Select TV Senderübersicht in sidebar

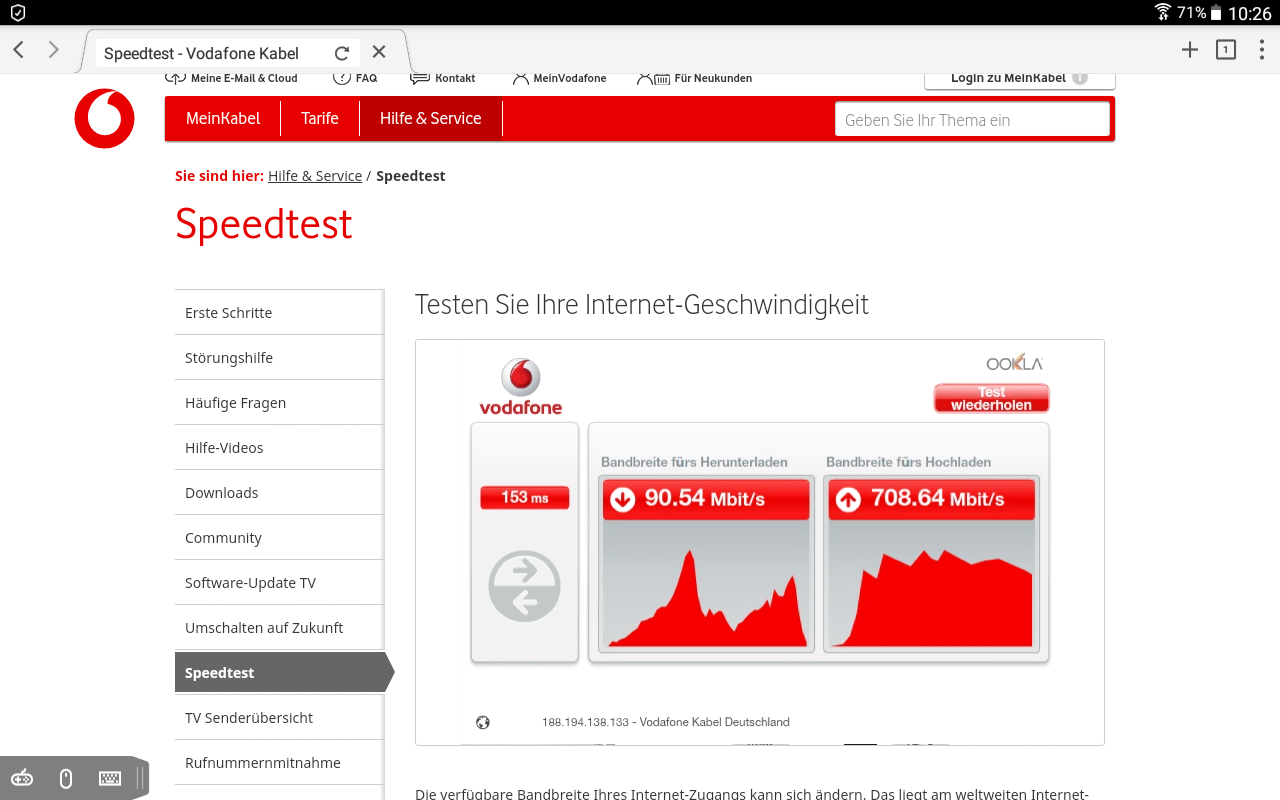279,718
